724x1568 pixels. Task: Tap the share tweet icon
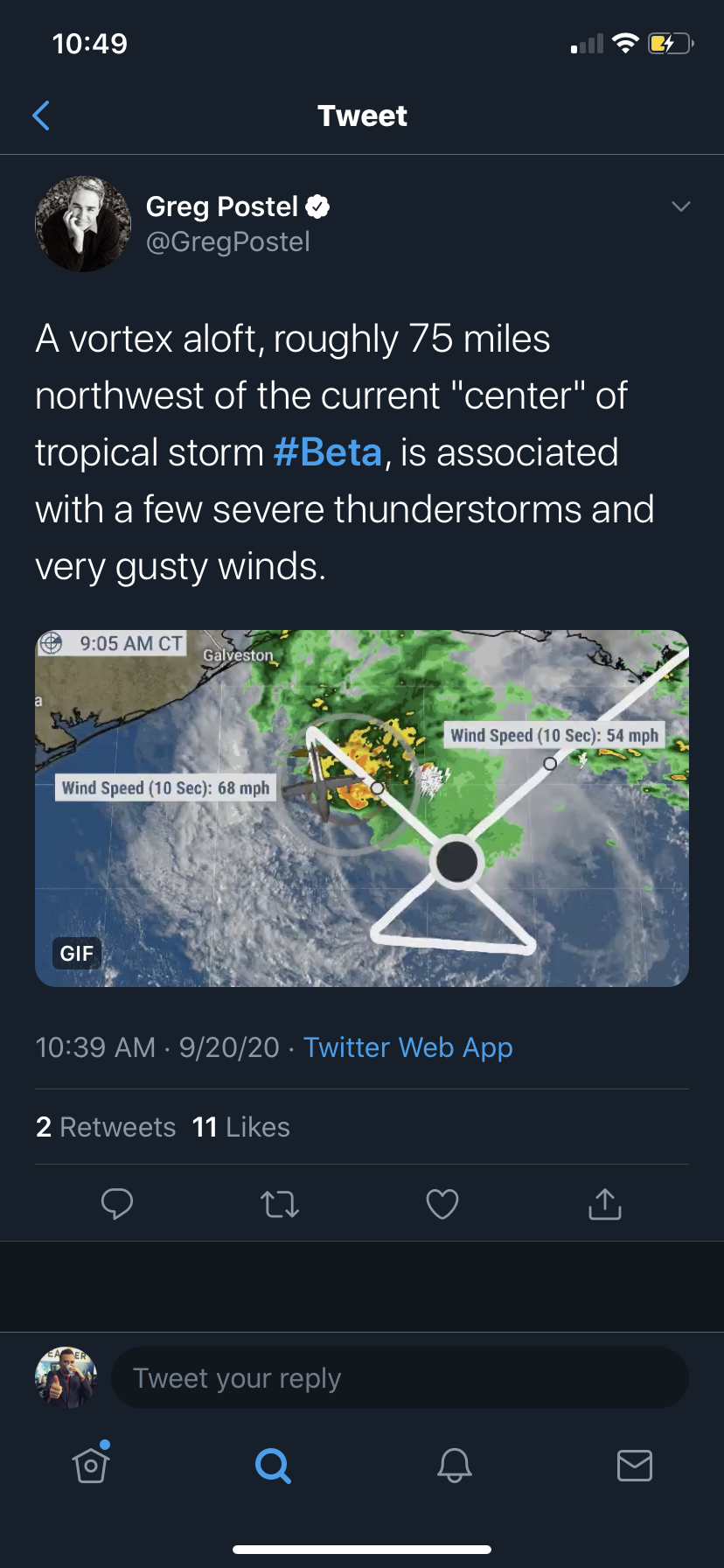605,1204
